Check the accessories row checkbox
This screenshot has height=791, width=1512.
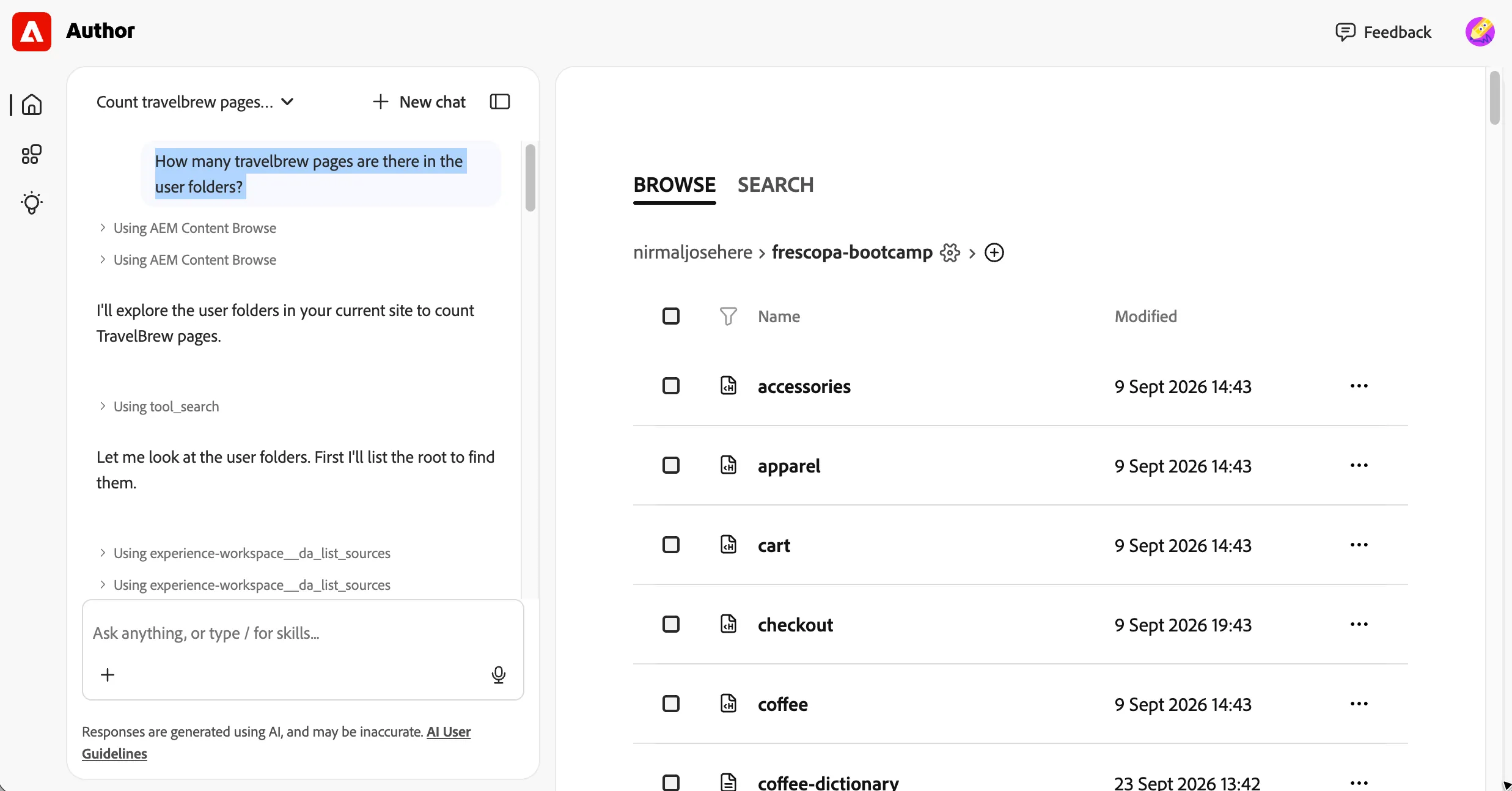(x=671, y=386)
